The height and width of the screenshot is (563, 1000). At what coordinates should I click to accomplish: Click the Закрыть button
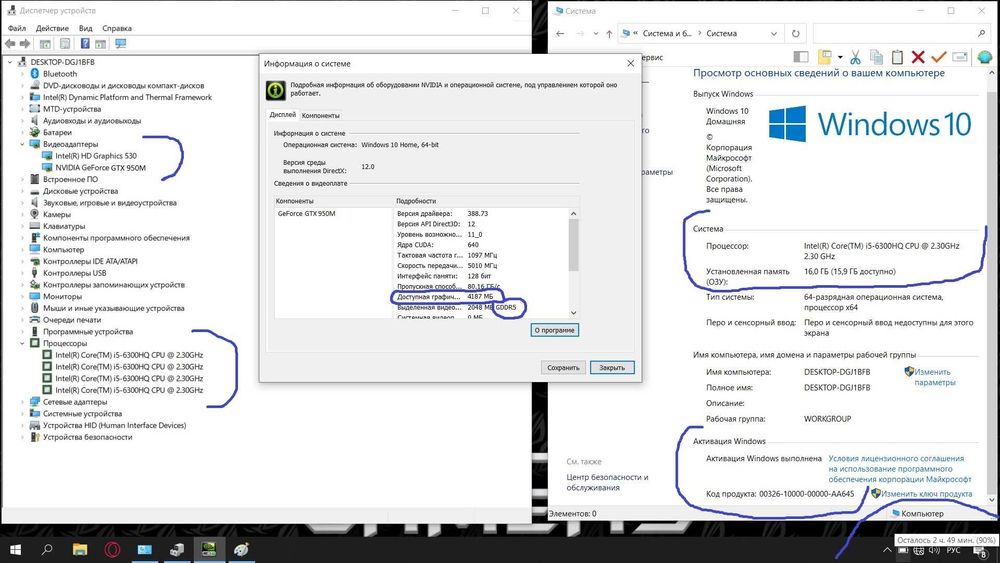tap(612, 368)
